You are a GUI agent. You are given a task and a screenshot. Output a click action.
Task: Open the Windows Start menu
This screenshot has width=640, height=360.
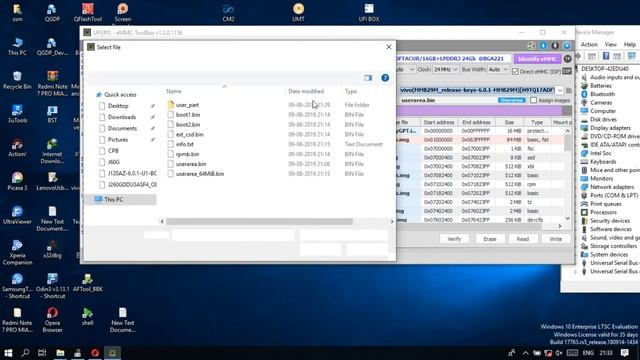(8, 353)
